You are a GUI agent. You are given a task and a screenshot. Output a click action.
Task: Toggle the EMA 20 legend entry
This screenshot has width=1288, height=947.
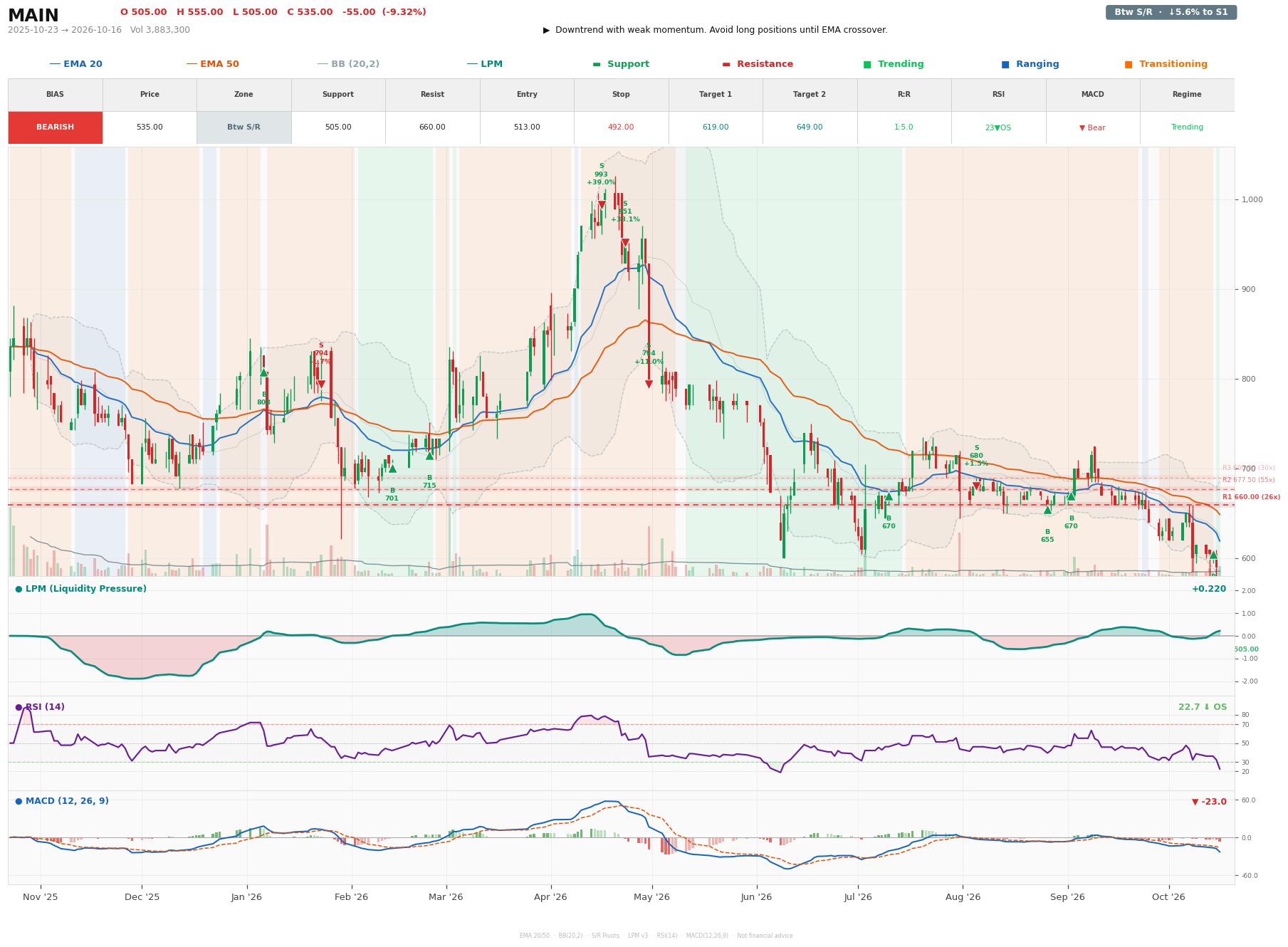point(75,64)
